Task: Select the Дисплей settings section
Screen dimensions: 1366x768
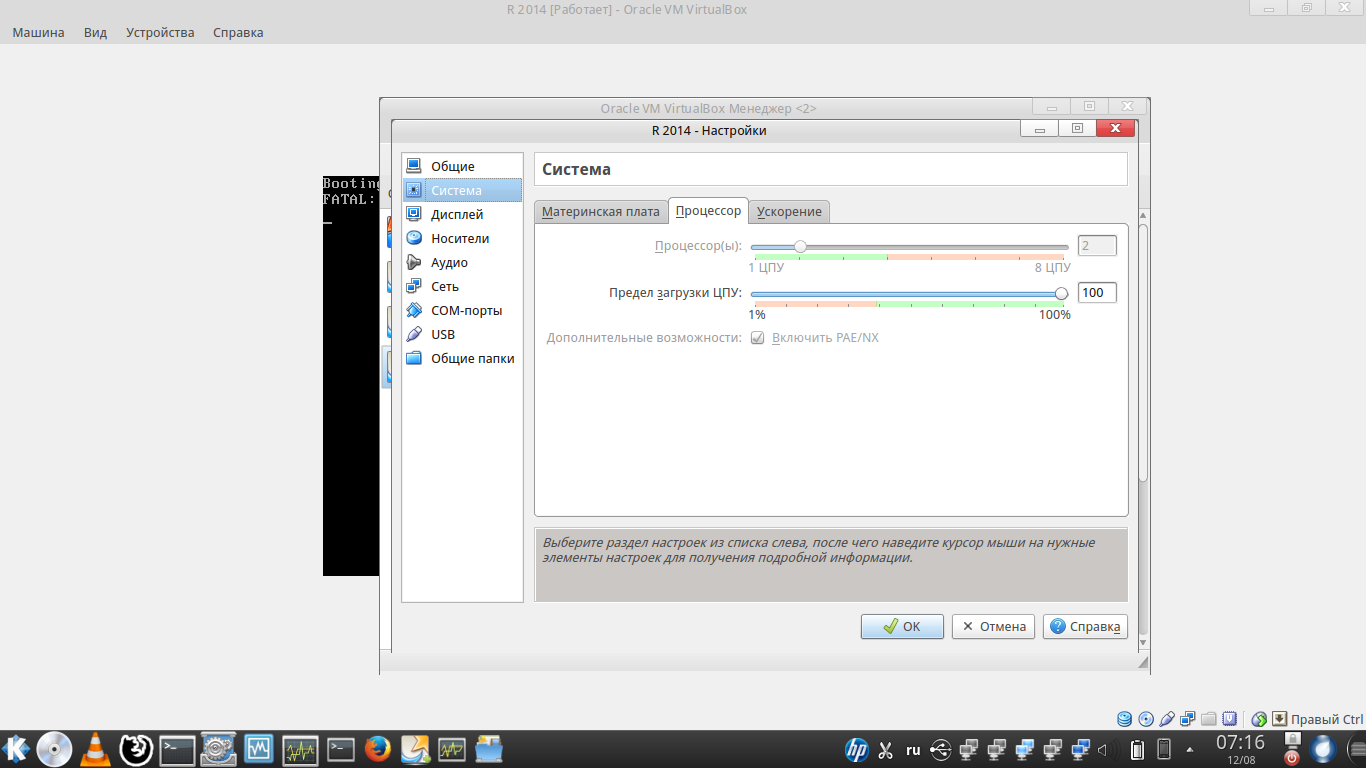Action: click(456, 214)
